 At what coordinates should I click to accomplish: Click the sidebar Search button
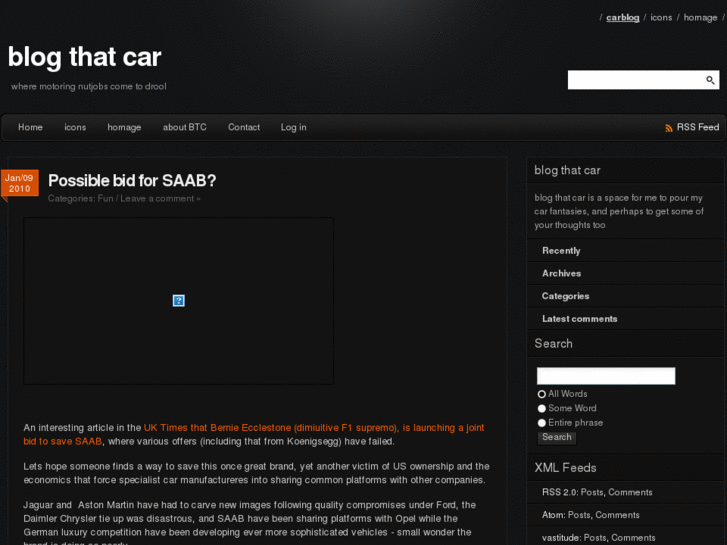[557, 437]
